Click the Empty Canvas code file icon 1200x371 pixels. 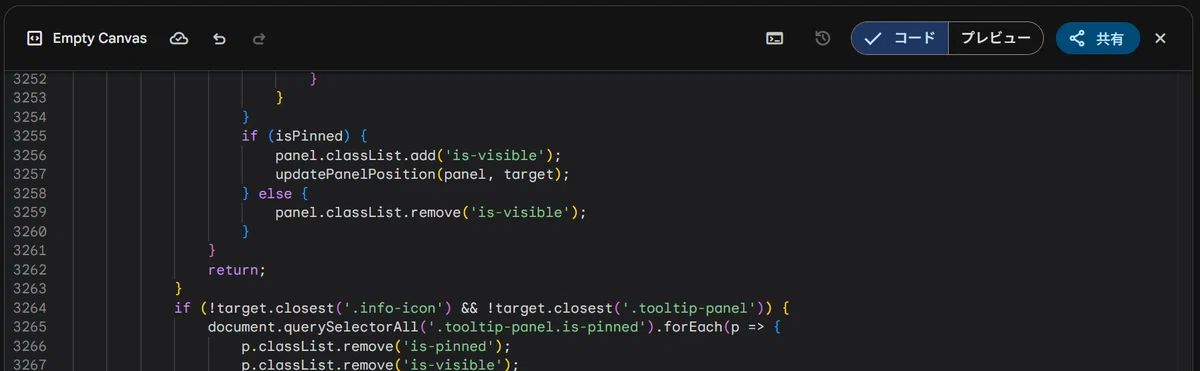pos(34,38)
